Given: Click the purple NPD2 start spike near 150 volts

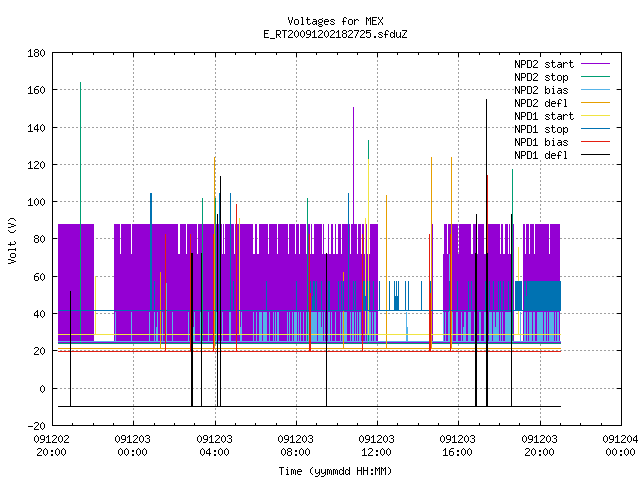Looking at the screenshot, I should (x=353, y=163).
